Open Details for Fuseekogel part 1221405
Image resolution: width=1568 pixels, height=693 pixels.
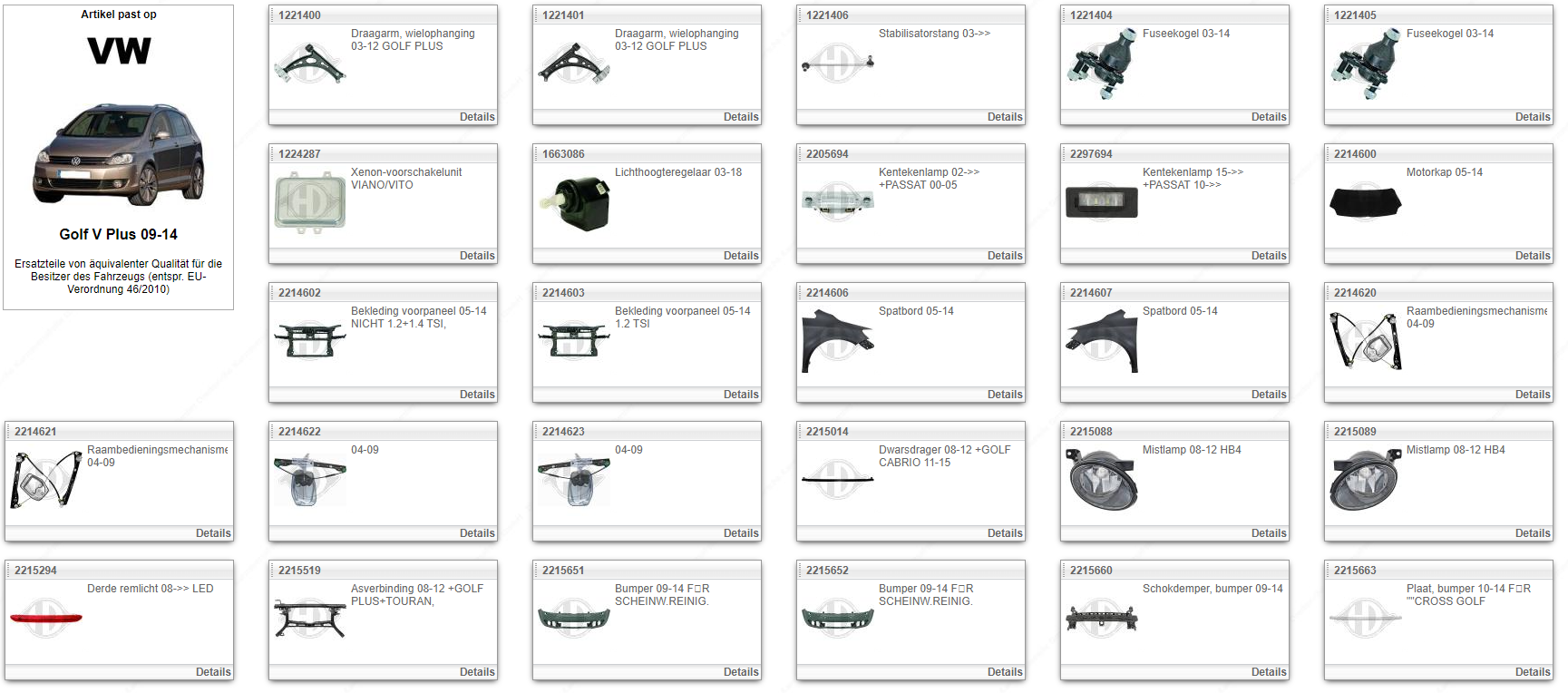(1532, 117)
